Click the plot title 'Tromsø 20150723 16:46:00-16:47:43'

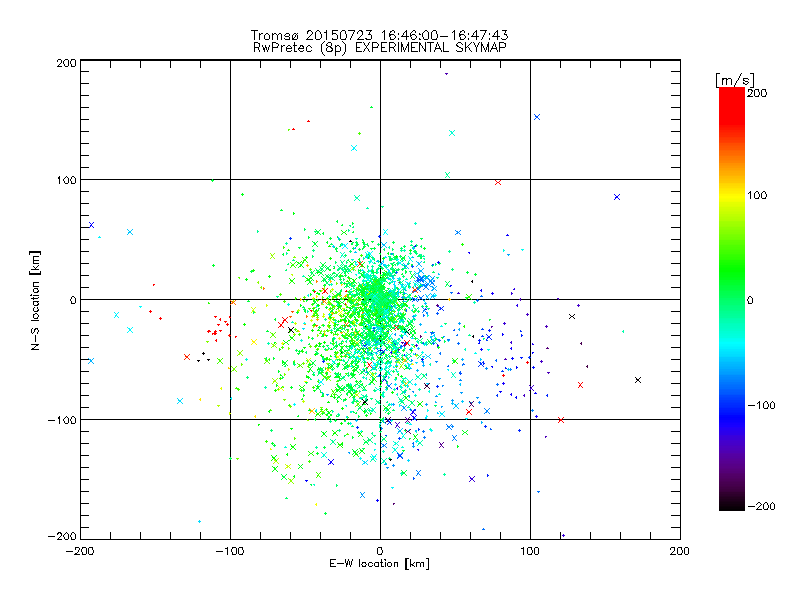pos(380,35)
